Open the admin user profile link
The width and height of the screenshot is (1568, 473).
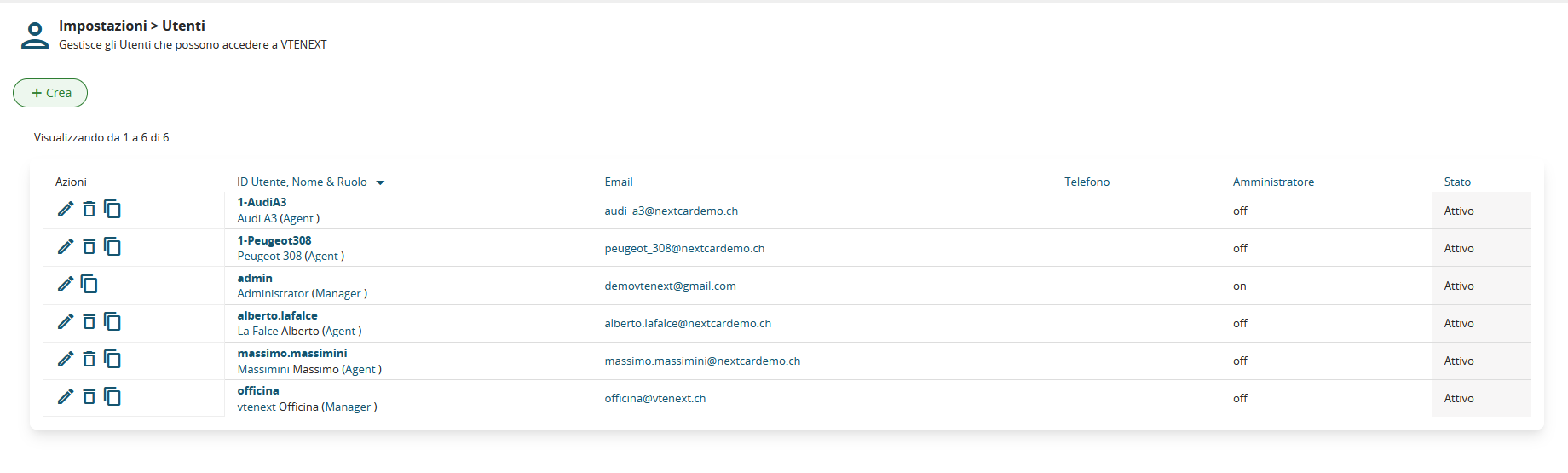point(255,278)
